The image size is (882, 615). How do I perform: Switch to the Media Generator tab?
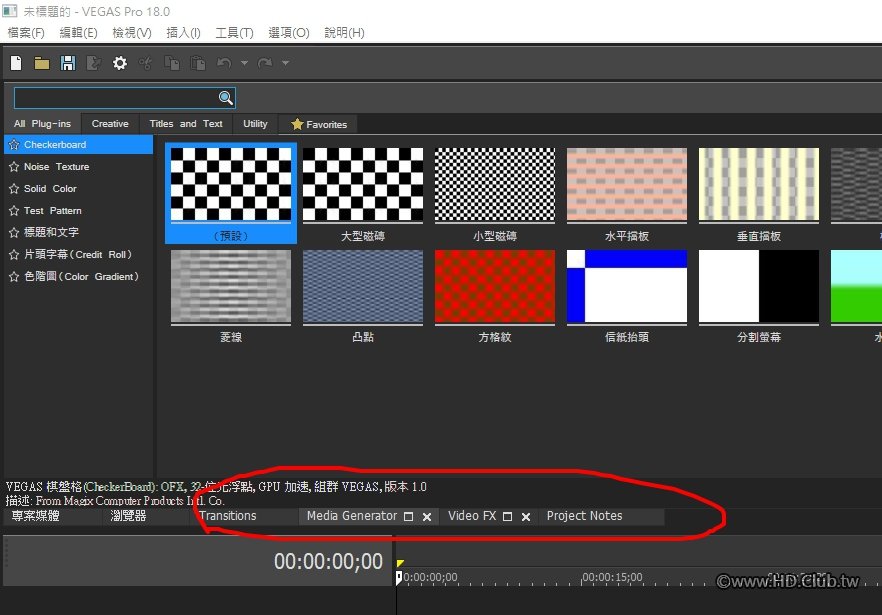click(352, 516)
